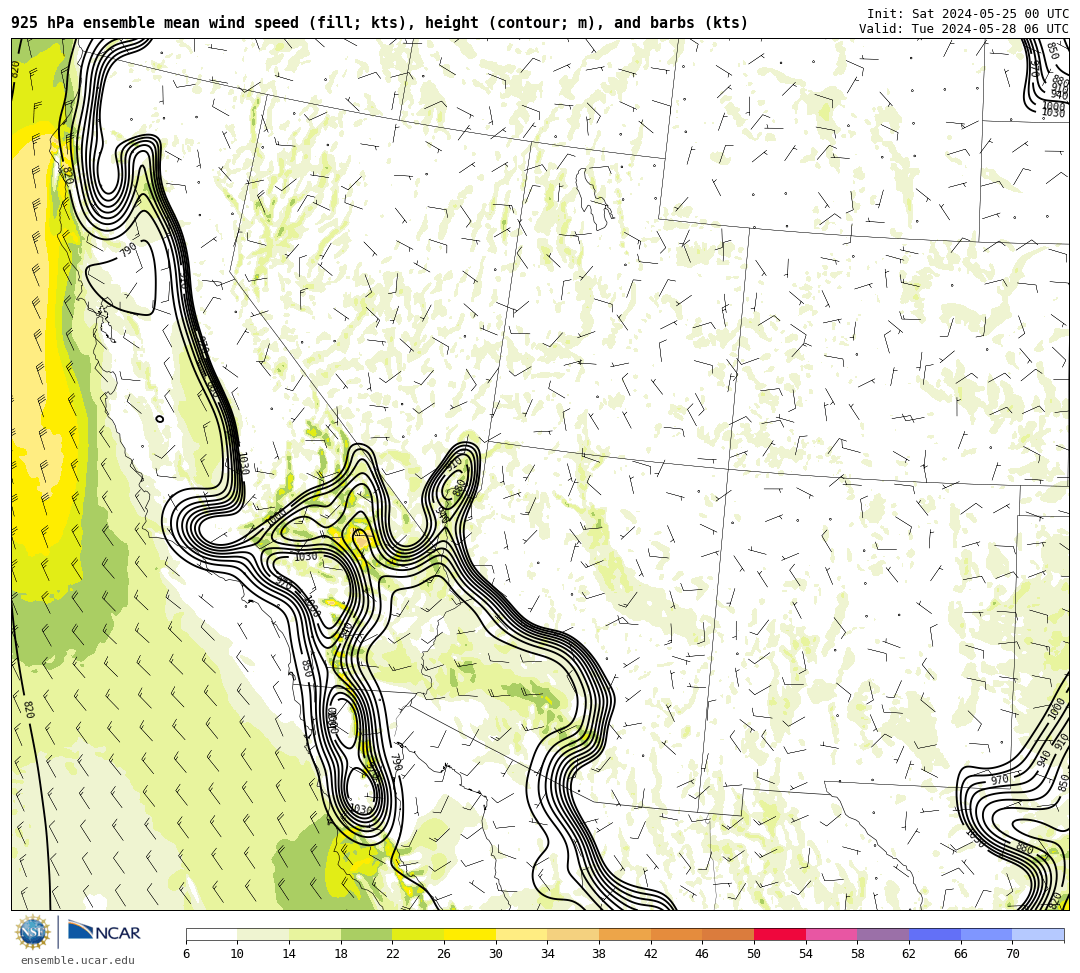The height and width of the screenshot is (973, 1080).
Task: Click the colorbar tick label 66
Action: (961, 954)
